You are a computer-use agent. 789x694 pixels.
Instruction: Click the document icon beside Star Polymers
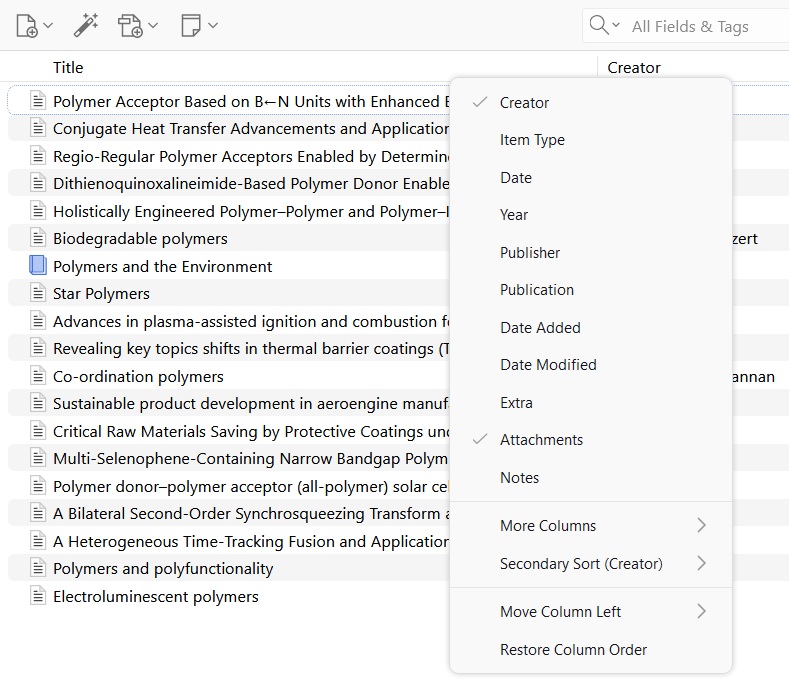point(38,294)
